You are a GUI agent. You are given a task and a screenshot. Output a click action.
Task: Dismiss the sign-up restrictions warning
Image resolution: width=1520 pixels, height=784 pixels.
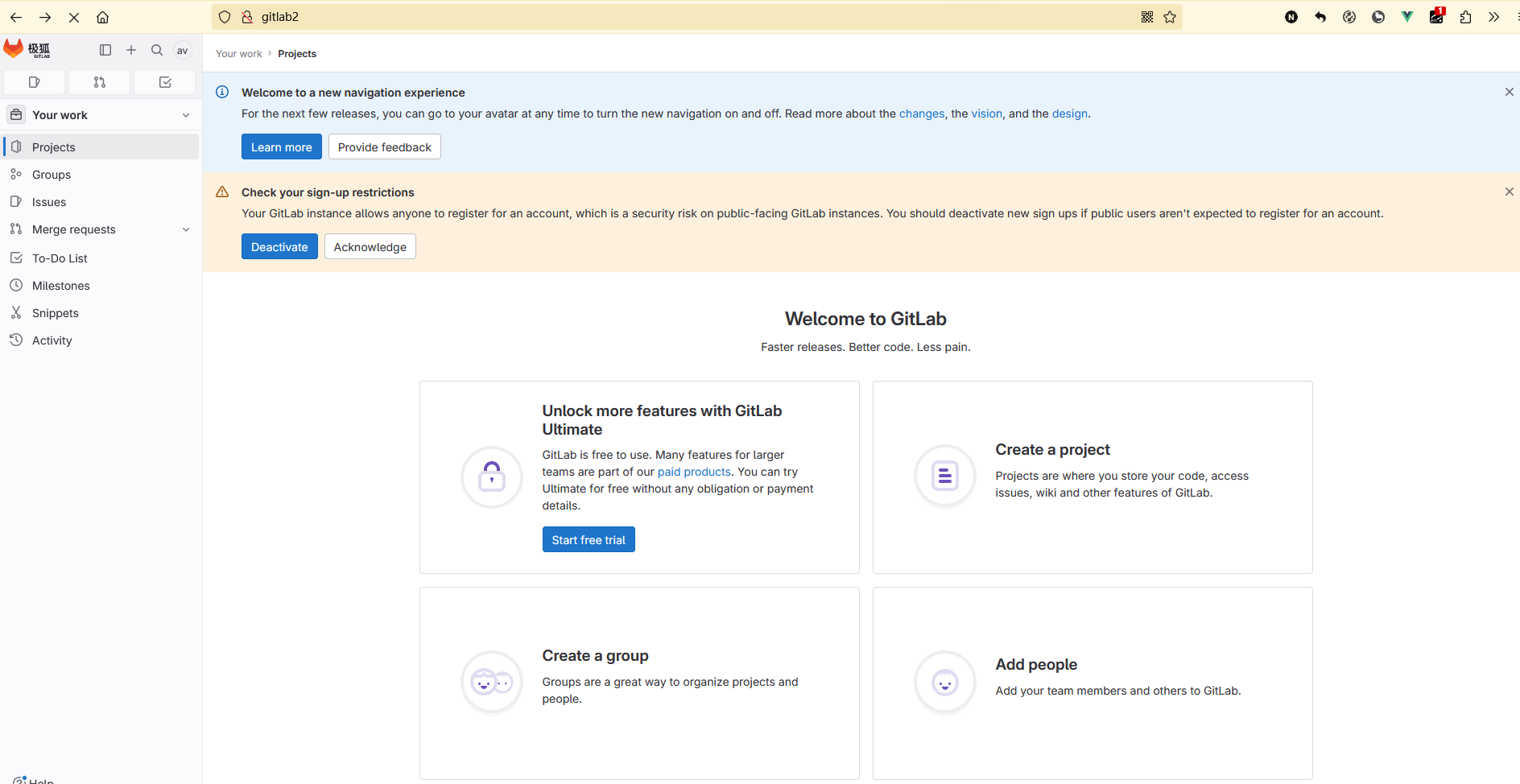coord(1510,192)
